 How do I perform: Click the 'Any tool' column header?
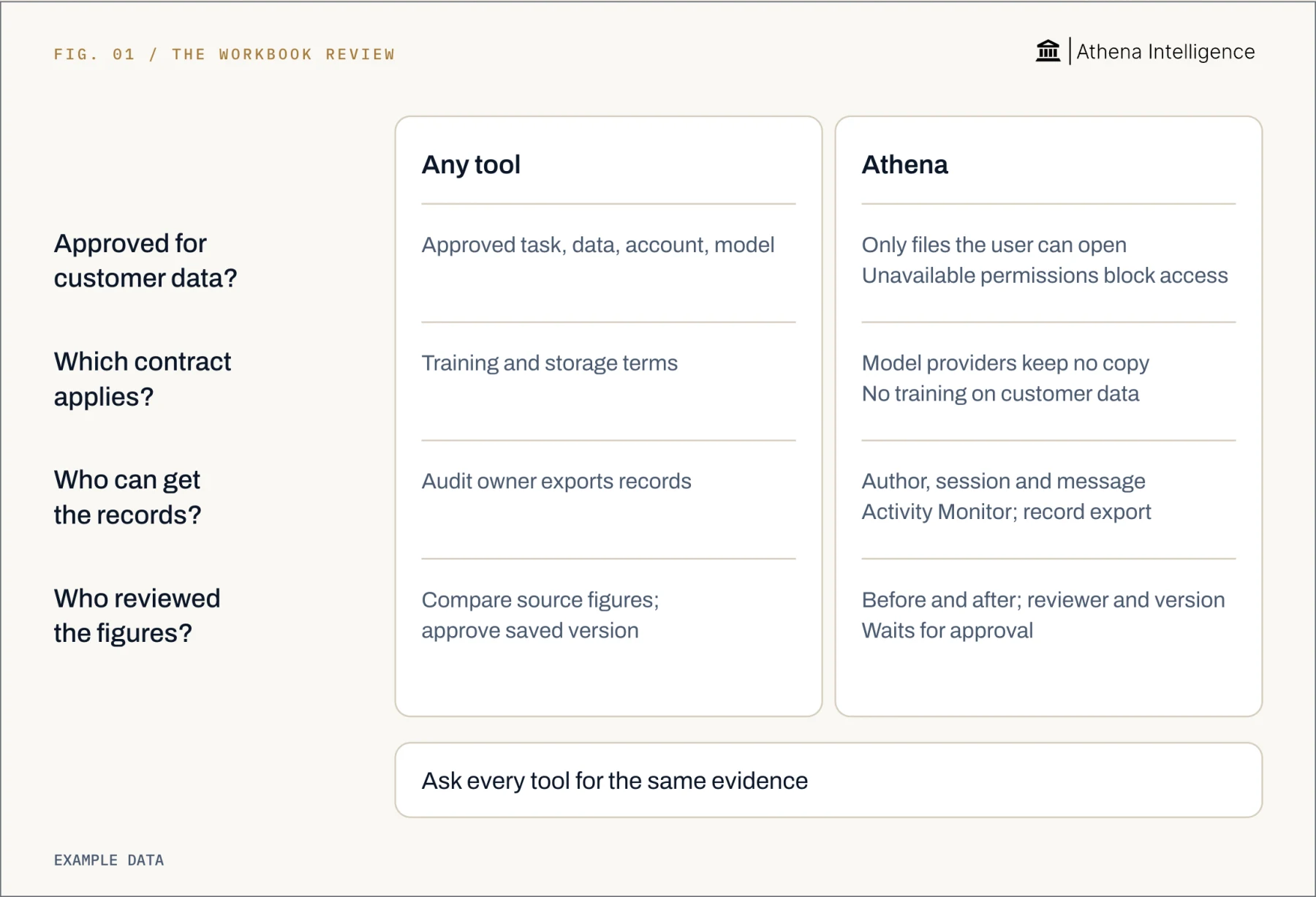point(471,164)
